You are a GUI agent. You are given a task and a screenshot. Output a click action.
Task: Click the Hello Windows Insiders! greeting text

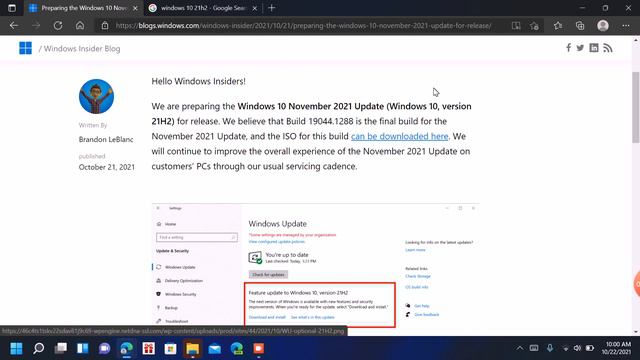[x=198, y=81]
